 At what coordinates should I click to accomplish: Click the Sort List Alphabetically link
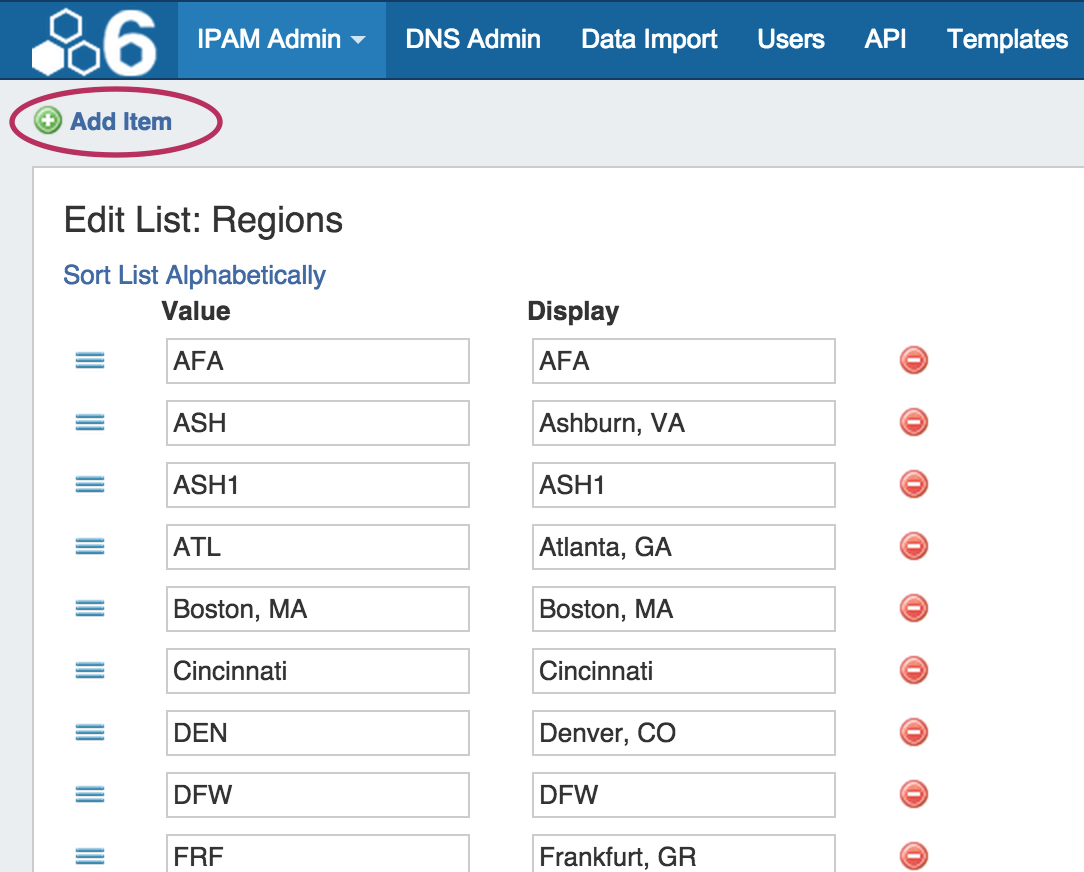coord(194,275)
